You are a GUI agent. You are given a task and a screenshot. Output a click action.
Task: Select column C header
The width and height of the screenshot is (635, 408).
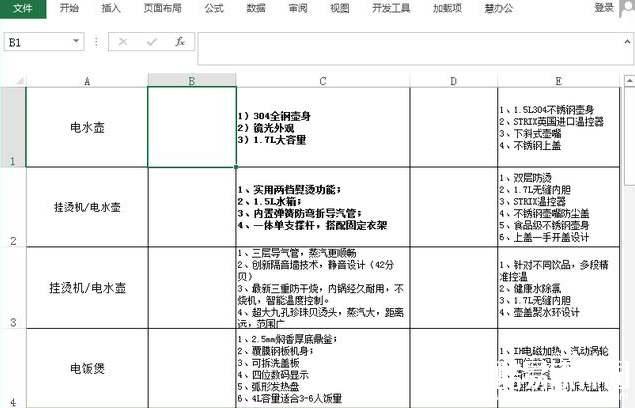pyautogui.click(x=323, y=81)
